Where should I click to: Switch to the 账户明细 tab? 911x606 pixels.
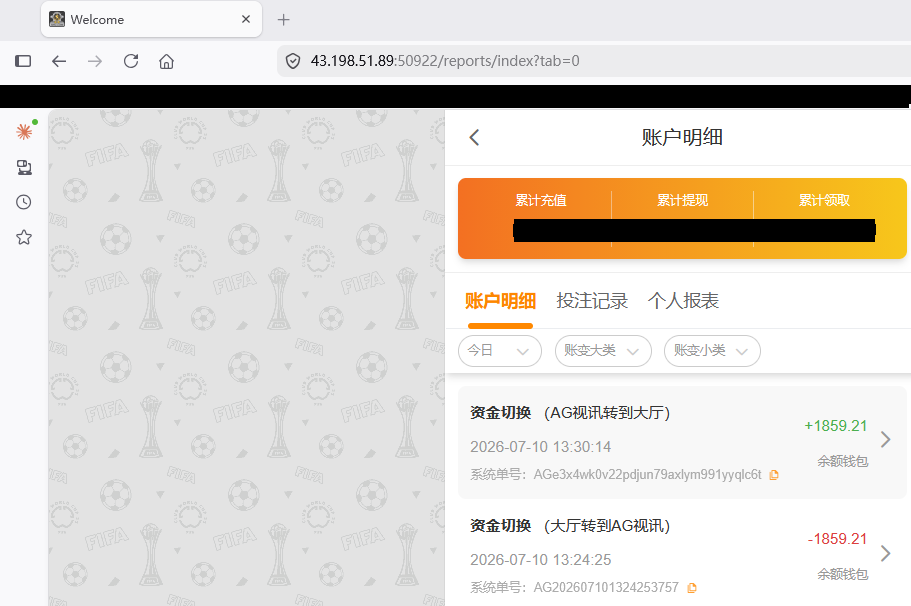click(x=500, y=301)
